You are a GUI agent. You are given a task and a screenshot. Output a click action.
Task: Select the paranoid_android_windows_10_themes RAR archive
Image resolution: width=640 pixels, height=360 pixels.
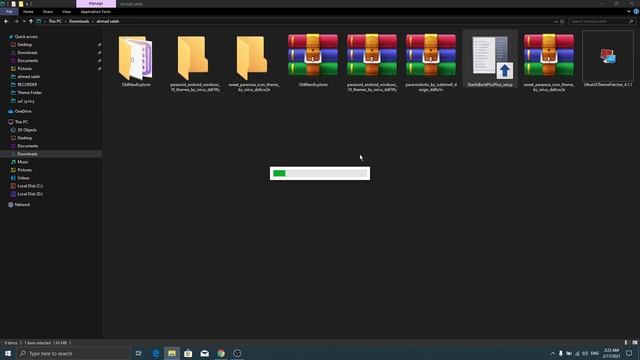(372, 63)
